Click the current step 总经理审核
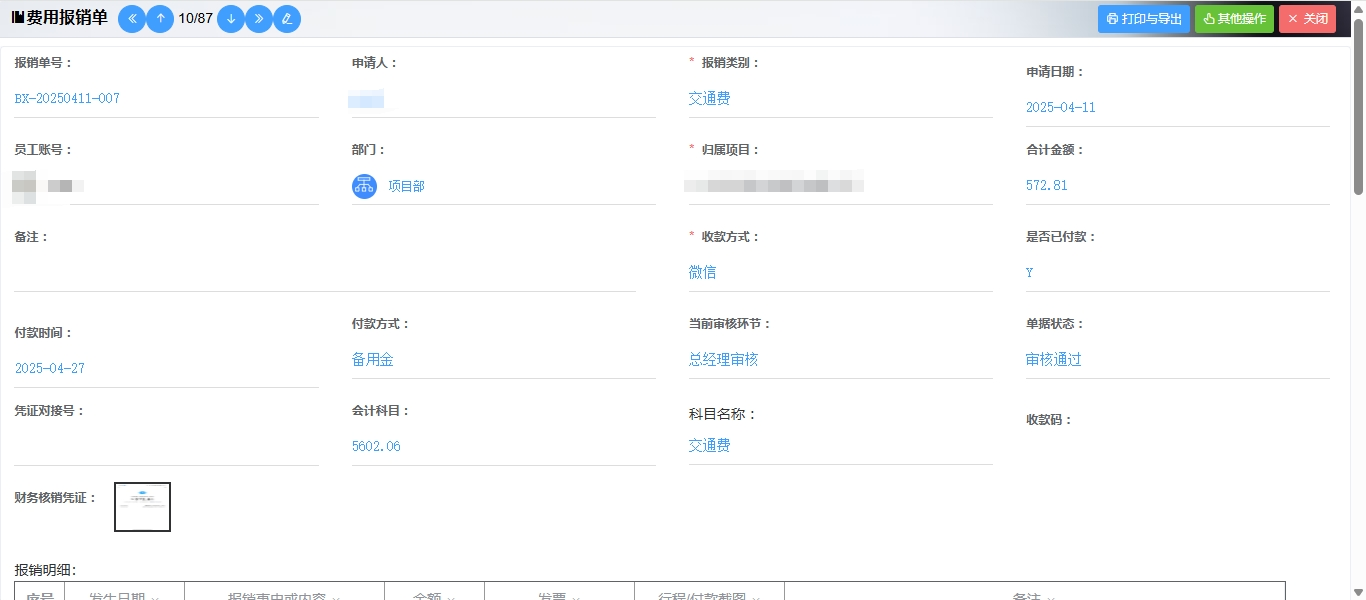Screen dimensions: 1366x600 click(x=723, y=360)
